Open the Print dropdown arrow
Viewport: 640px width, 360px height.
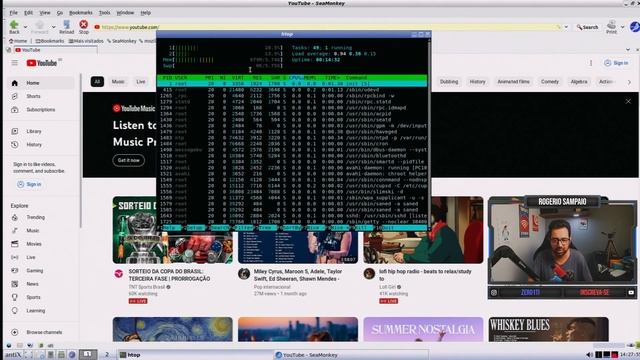coord(623,27)
